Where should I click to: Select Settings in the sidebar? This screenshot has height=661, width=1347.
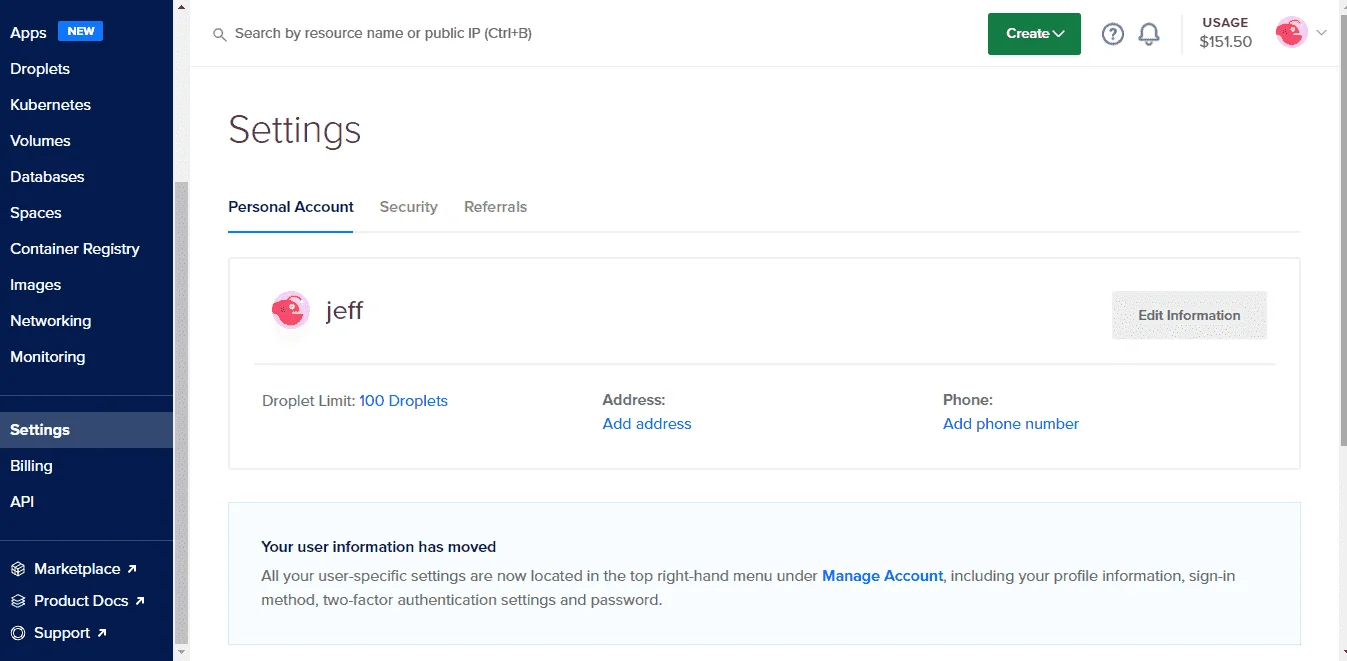(x=86, y=430)
